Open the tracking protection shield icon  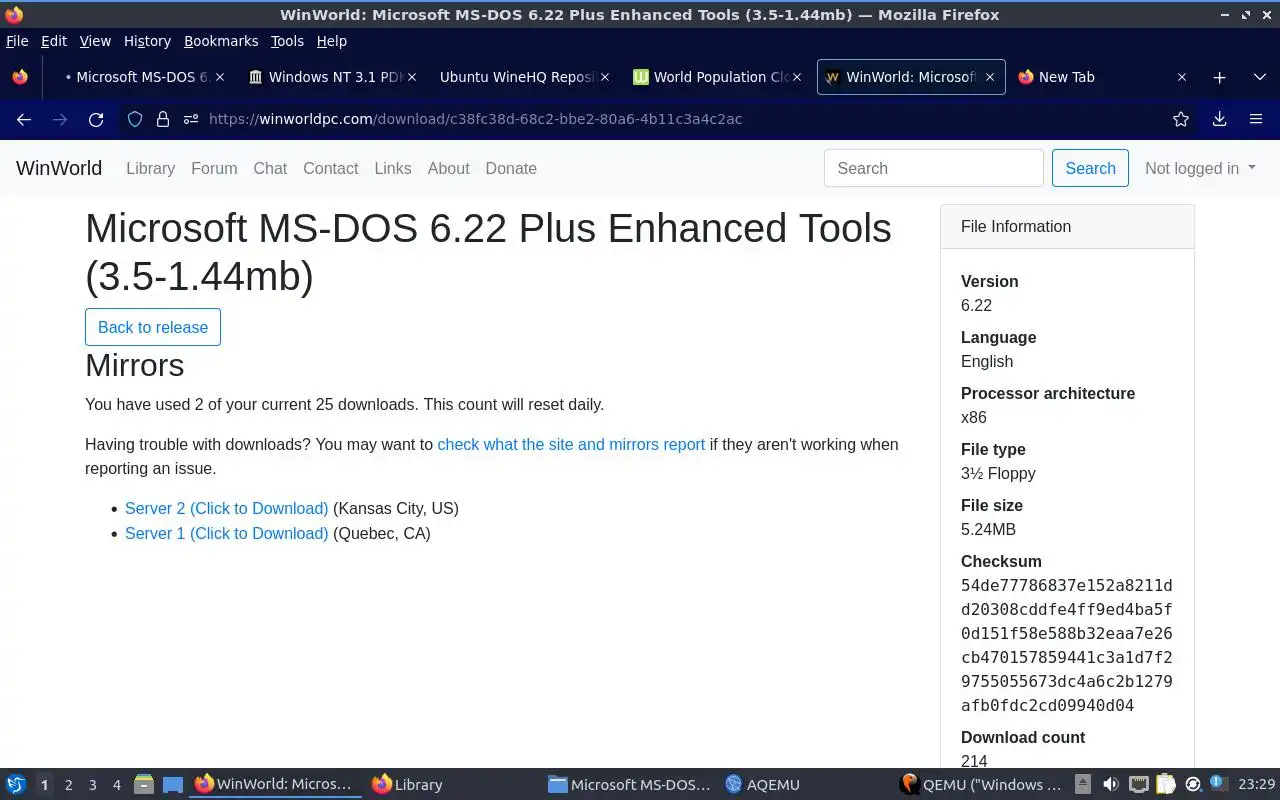(135, 119)
